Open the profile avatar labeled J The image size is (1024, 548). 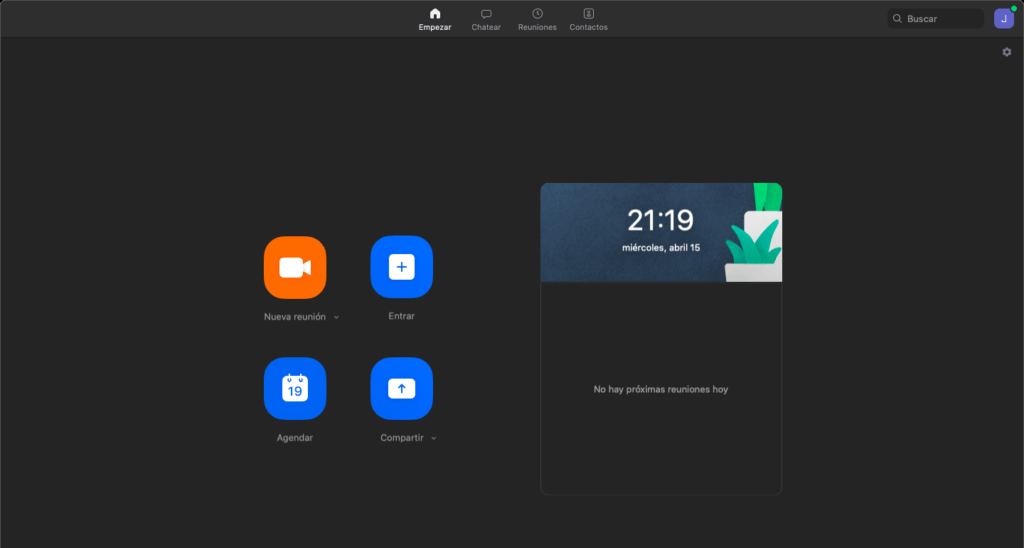(1003, 18)
